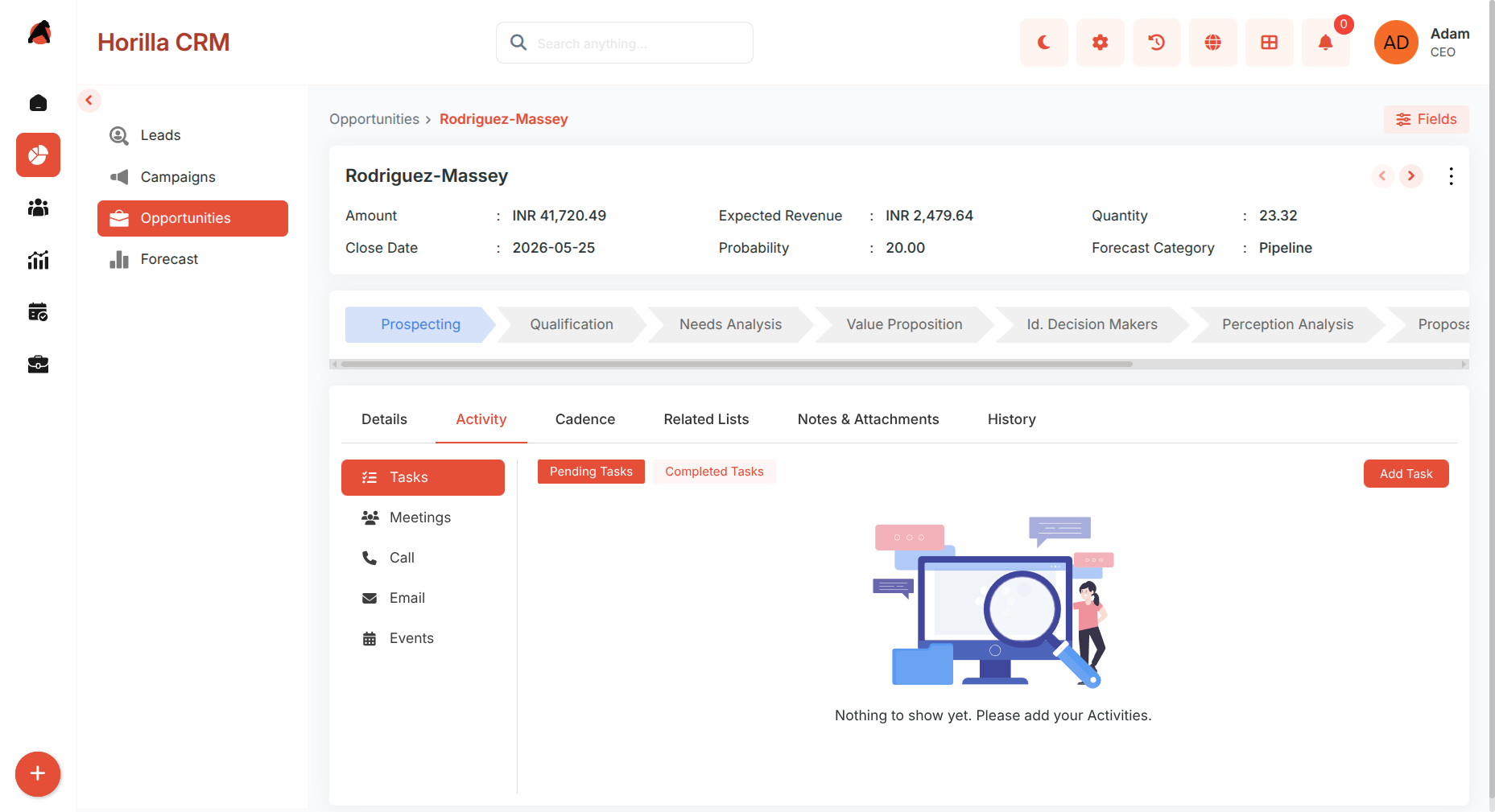Open language globe icon
Viewport: 1495px width, 812px height.
1212,43
